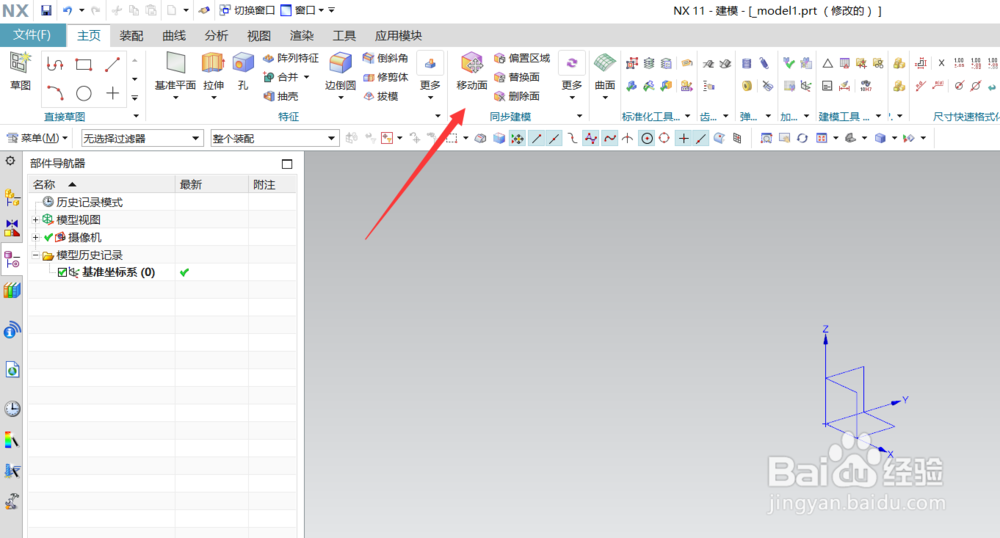Click the Hole (孔) tool
The width and height of the screenshot is (1000, 538).
pos(243,70)
